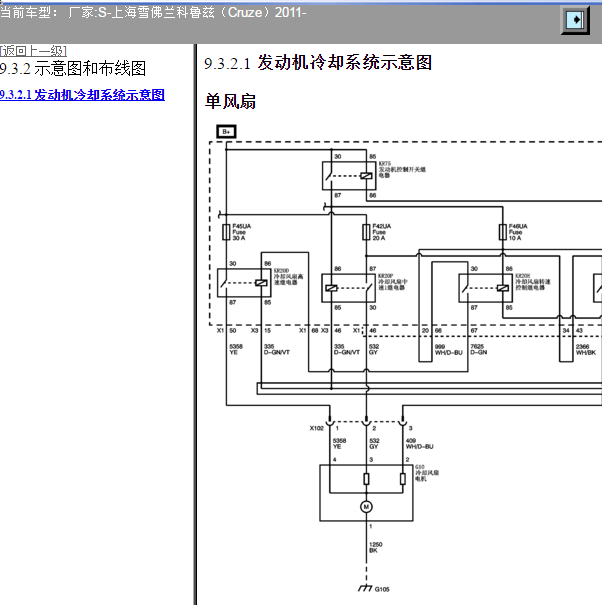Go back via the 返回上一级 link

tap(33, 51)
